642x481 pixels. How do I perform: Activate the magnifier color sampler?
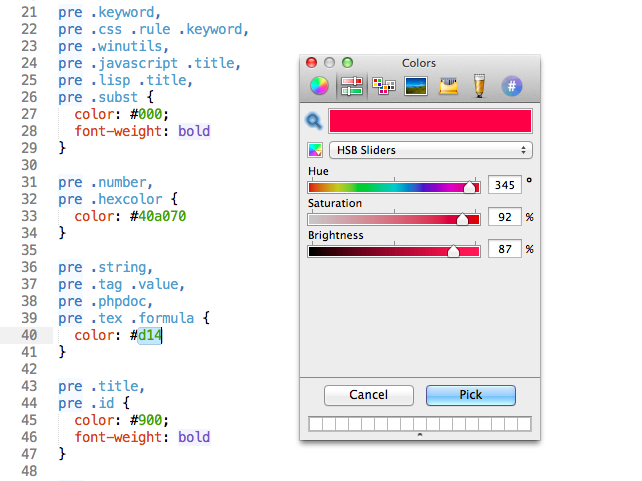coord(314,121)
